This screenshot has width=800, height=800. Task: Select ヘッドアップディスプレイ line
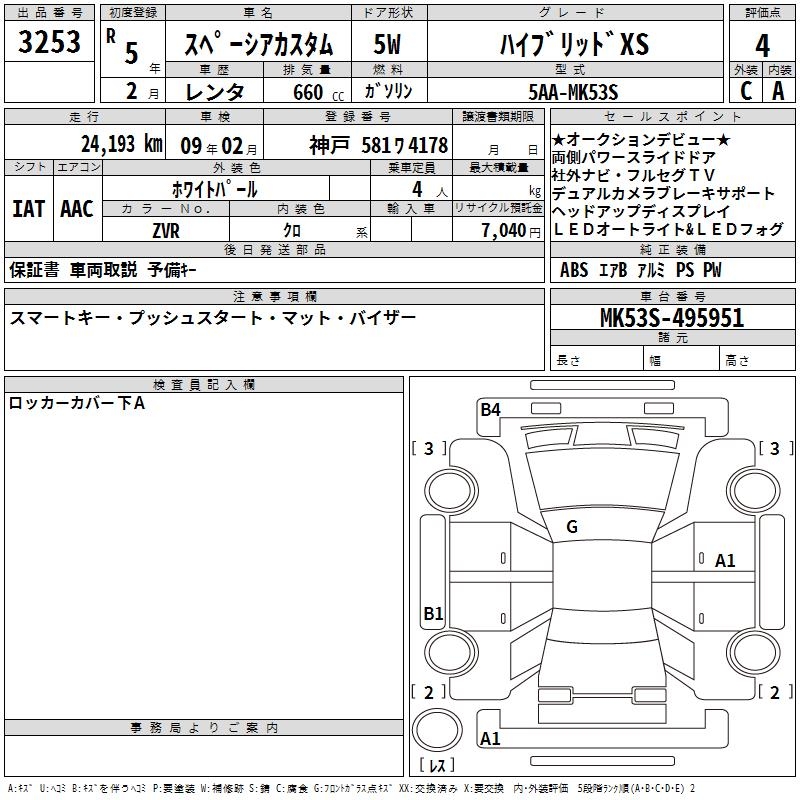(x=641, y=211)
